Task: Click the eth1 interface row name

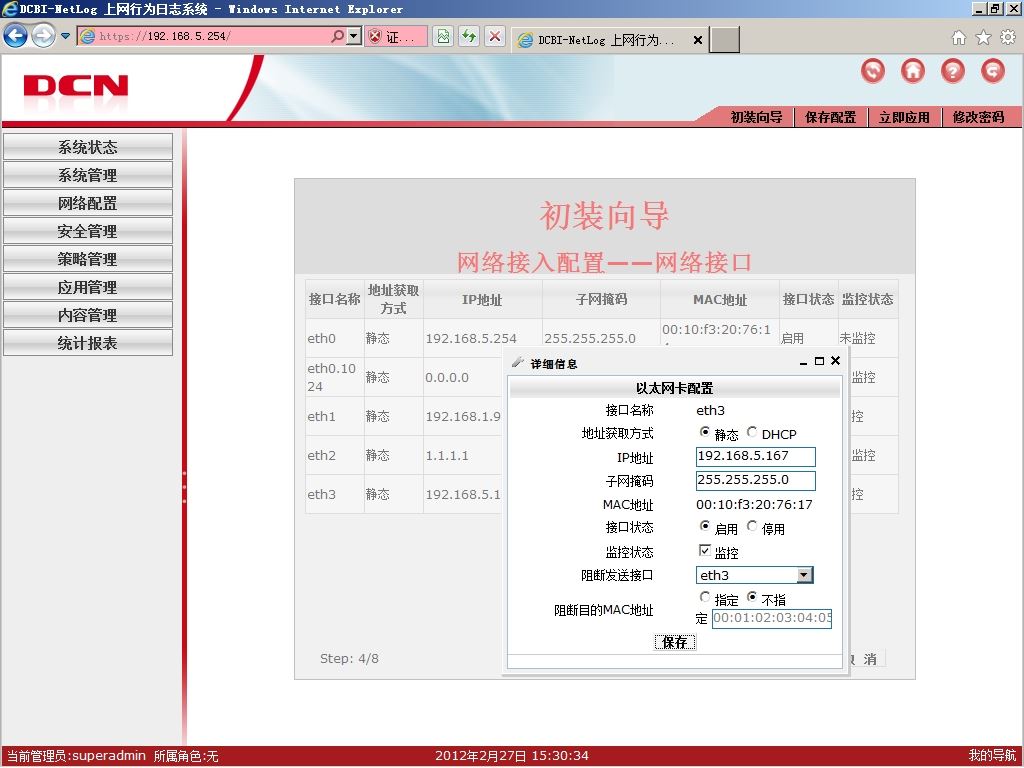Action: pos(321,417)
